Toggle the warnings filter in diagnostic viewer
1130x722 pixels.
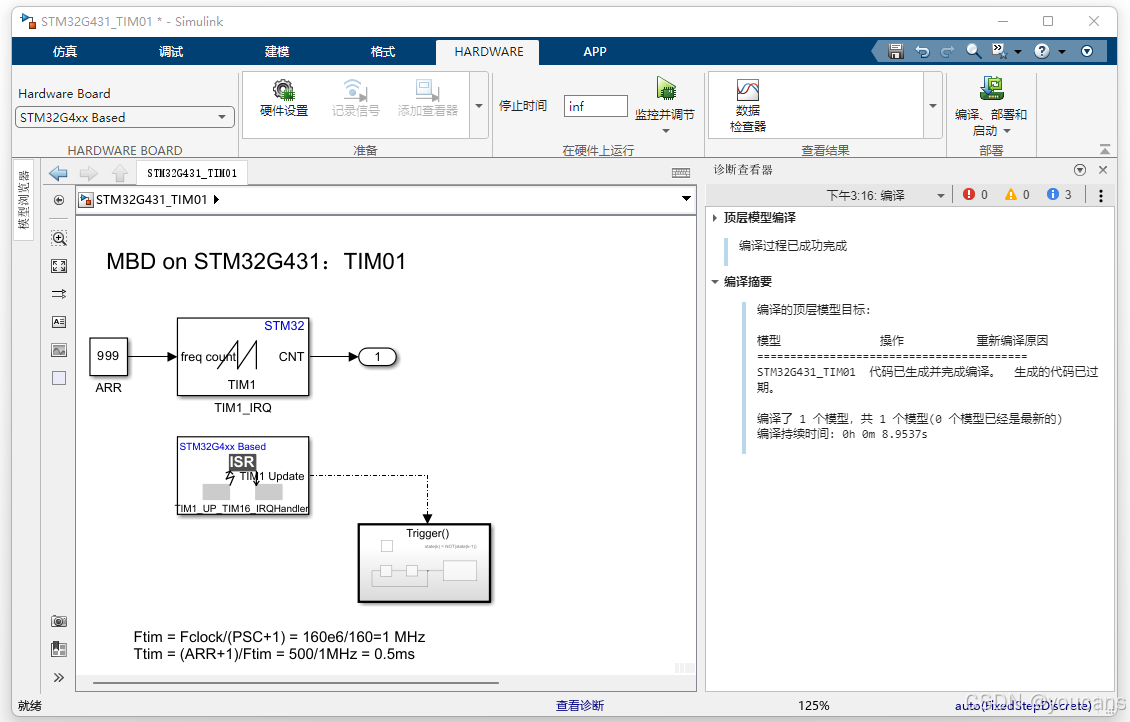[x=1018, y=195]
